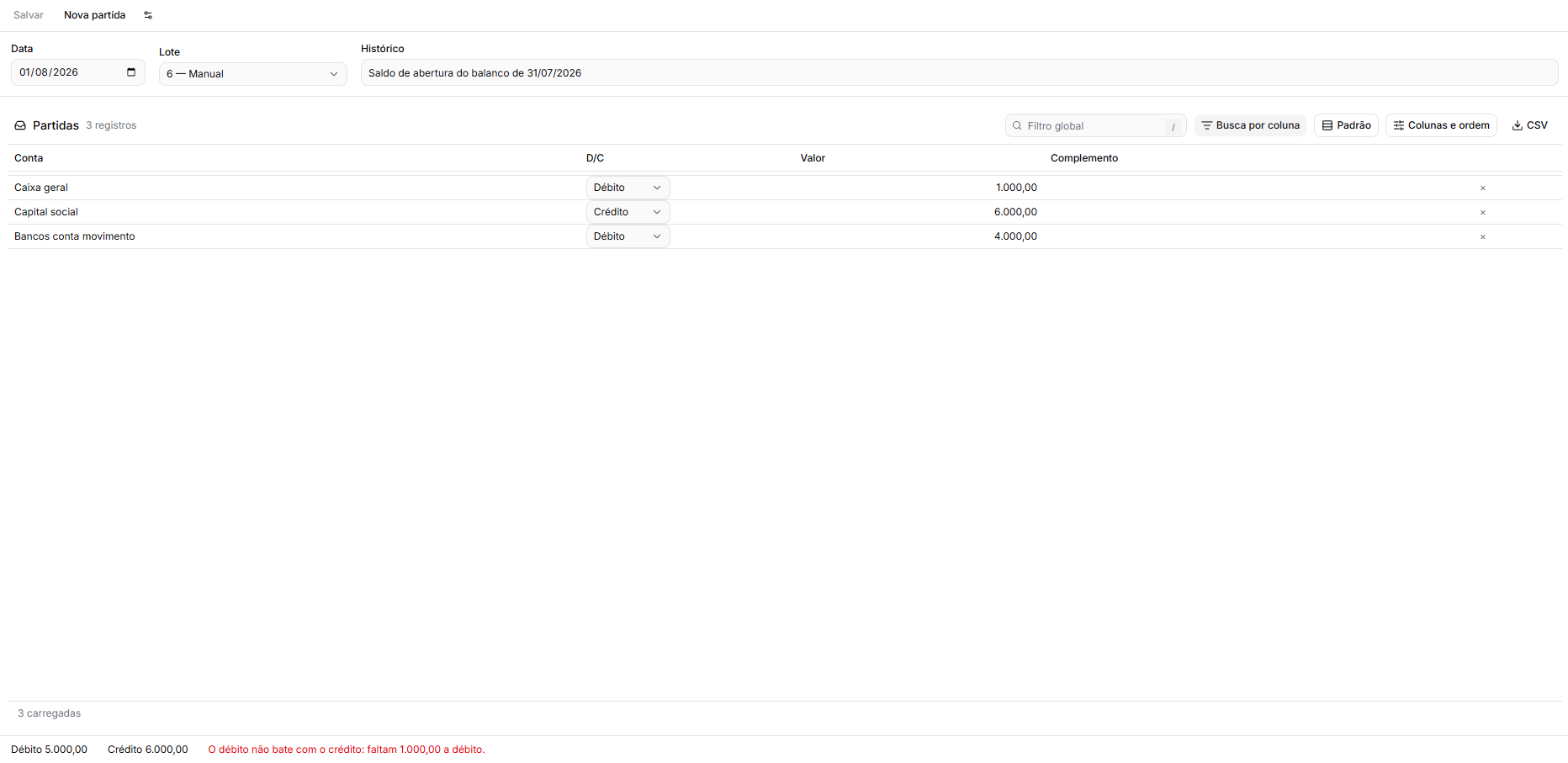Screen dimensions: 1568x763
Task: Export the table as CSV
Action: (x=1530, y=125)
